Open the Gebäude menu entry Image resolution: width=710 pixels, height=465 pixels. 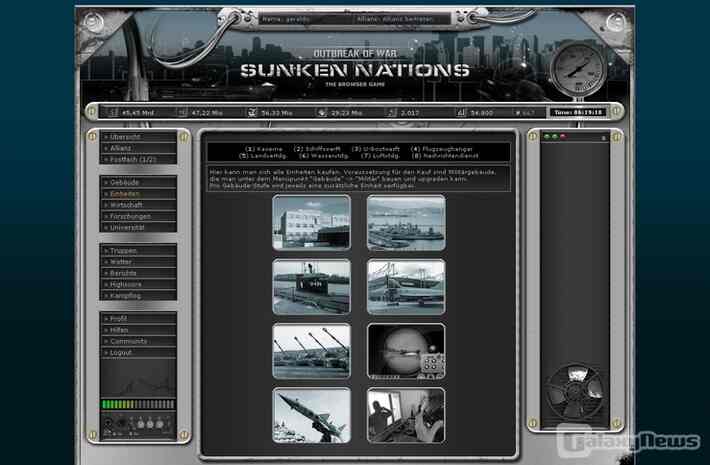[x=138, y=182]
